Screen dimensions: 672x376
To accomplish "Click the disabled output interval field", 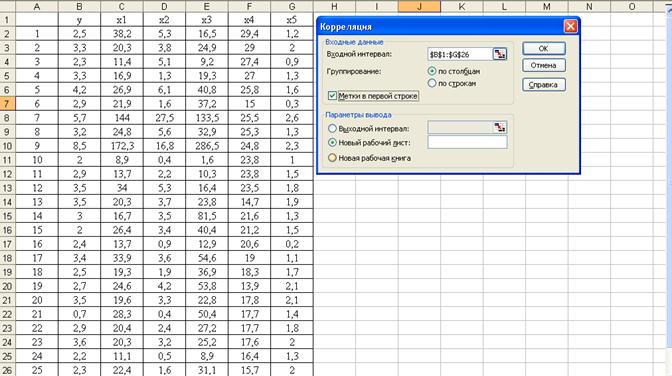I will [x=460, y=127].
